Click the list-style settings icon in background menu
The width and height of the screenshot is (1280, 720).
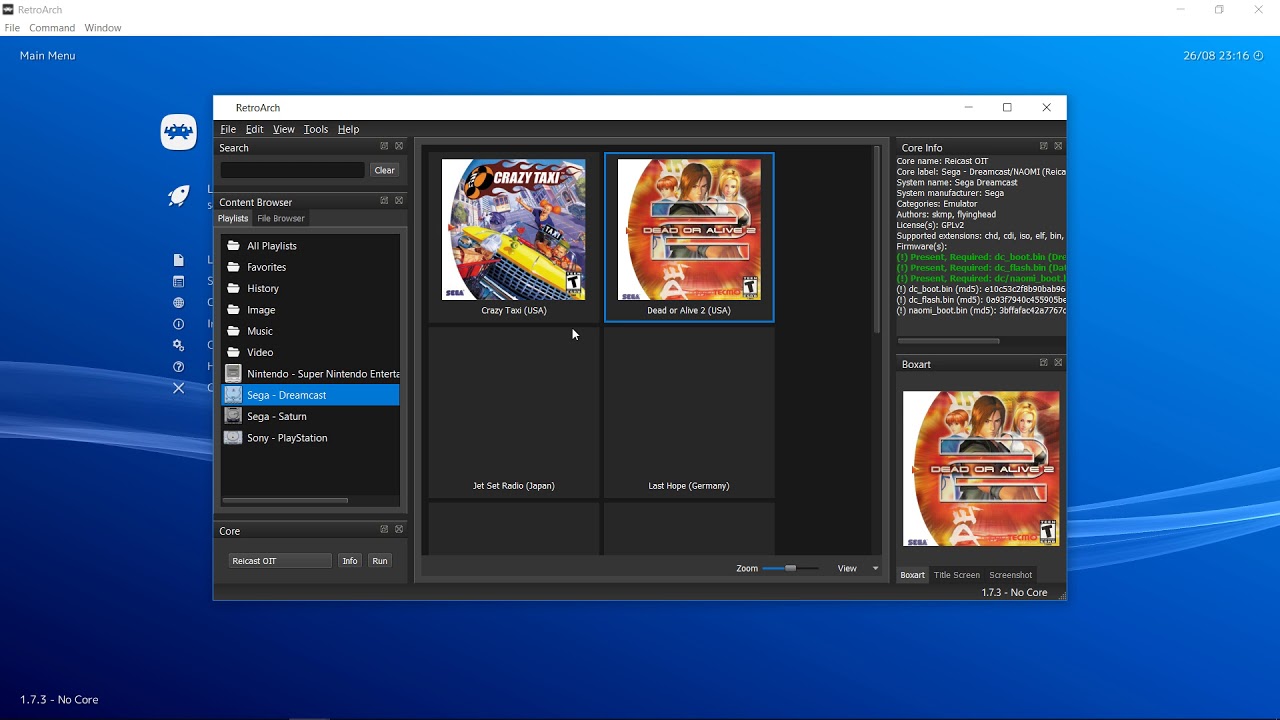[179, 282]
